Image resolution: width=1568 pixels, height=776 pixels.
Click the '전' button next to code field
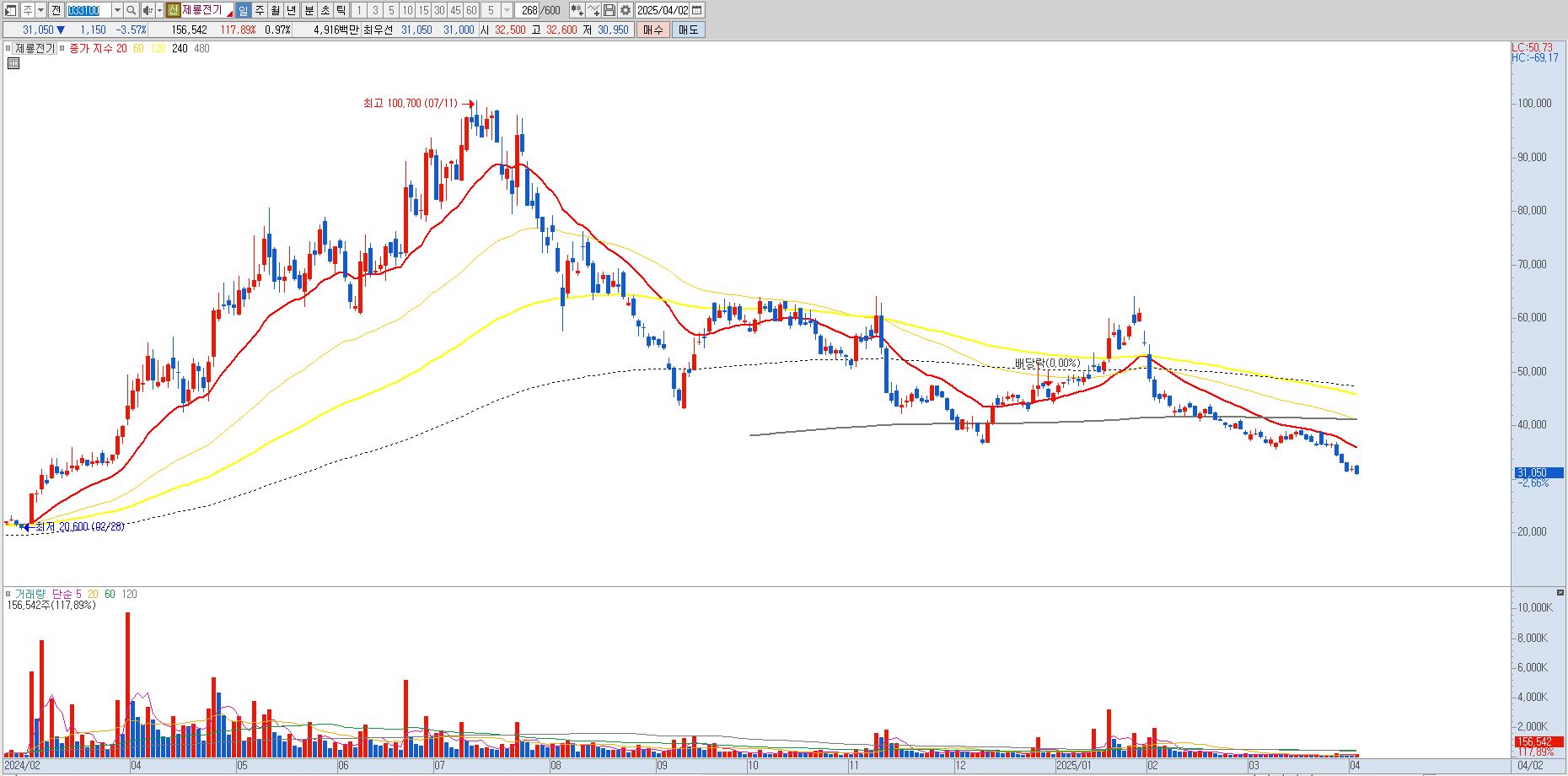click(x=56, y=10)
